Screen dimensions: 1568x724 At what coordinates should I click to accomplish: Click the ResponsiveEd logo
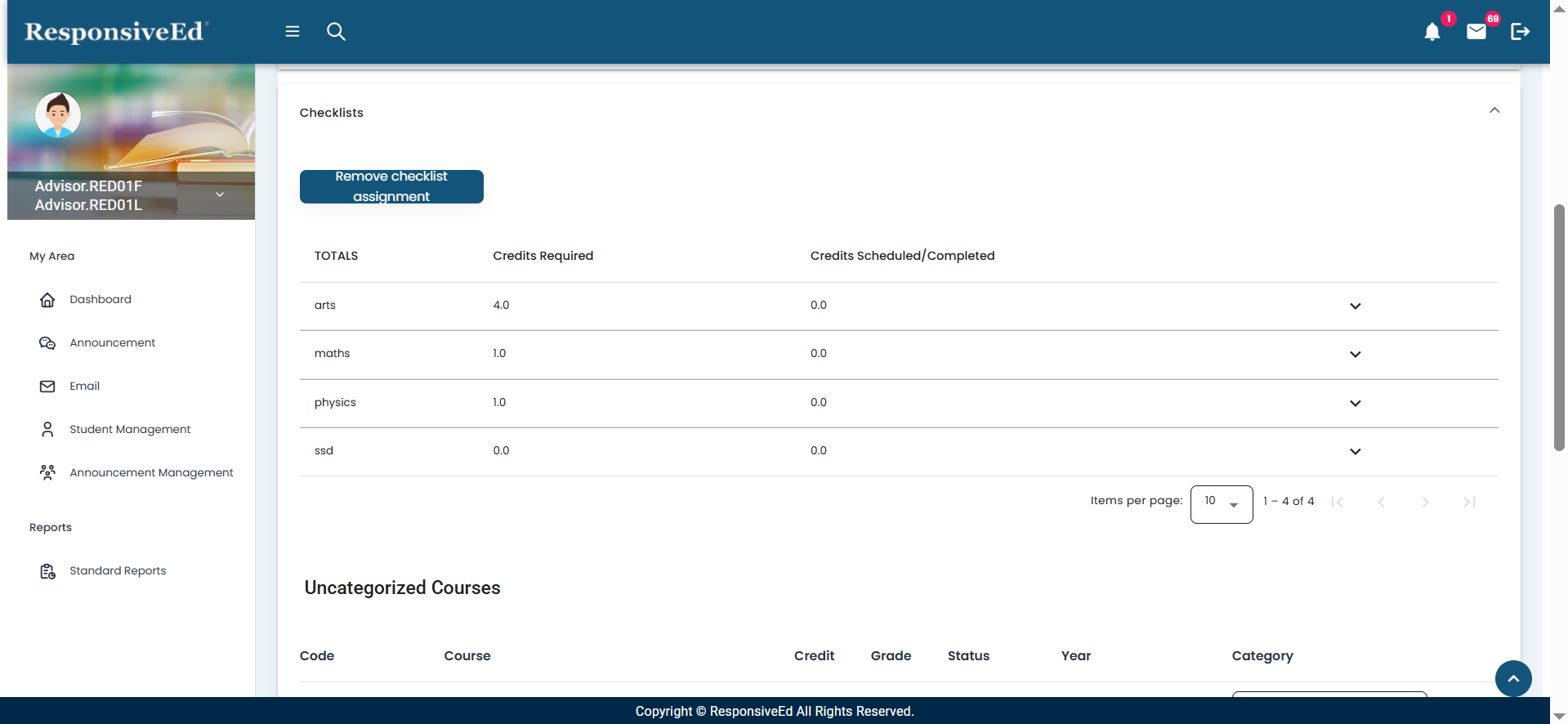pyautogui.click(x=116, y=32)
